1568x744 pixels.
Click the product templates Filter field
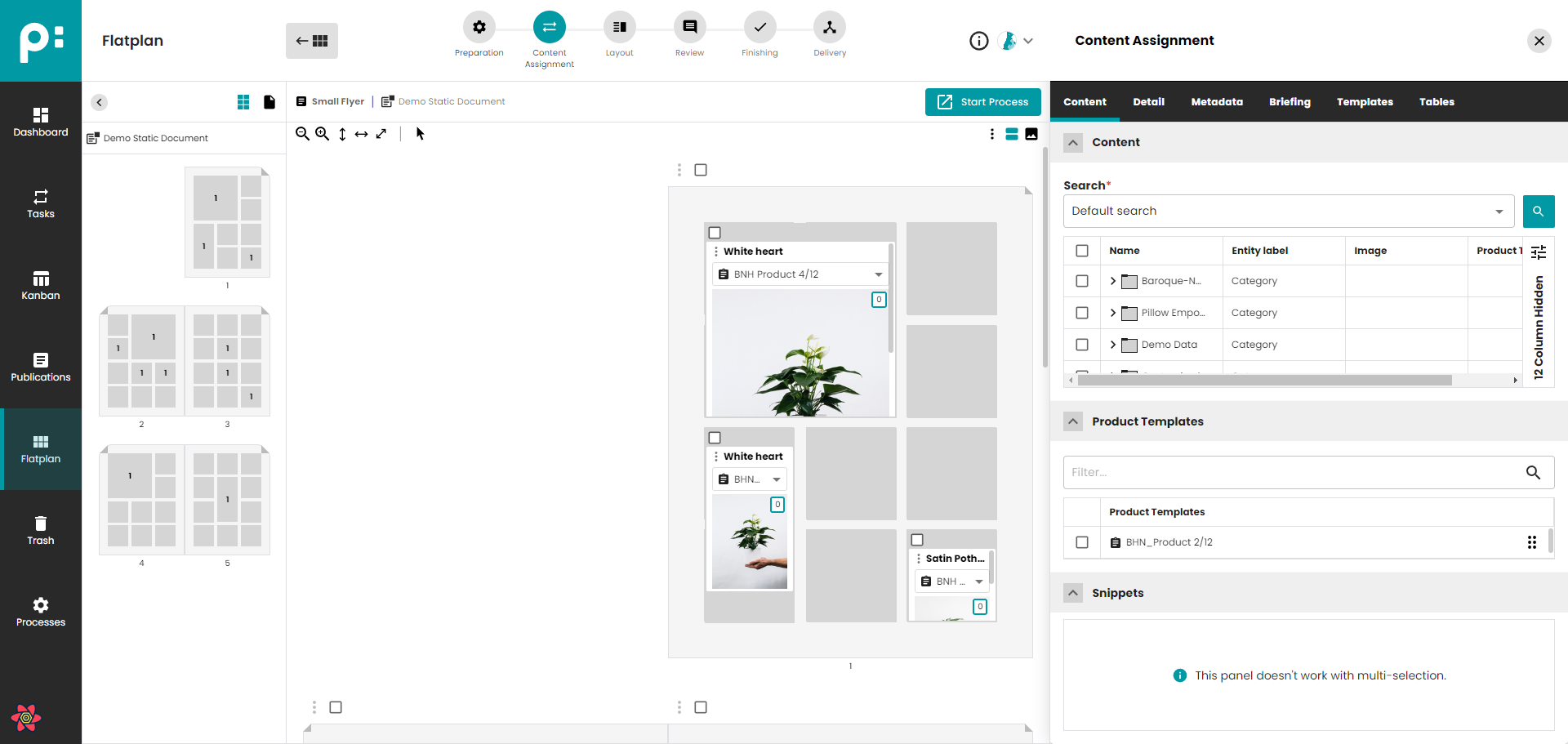click(1290, 472)
